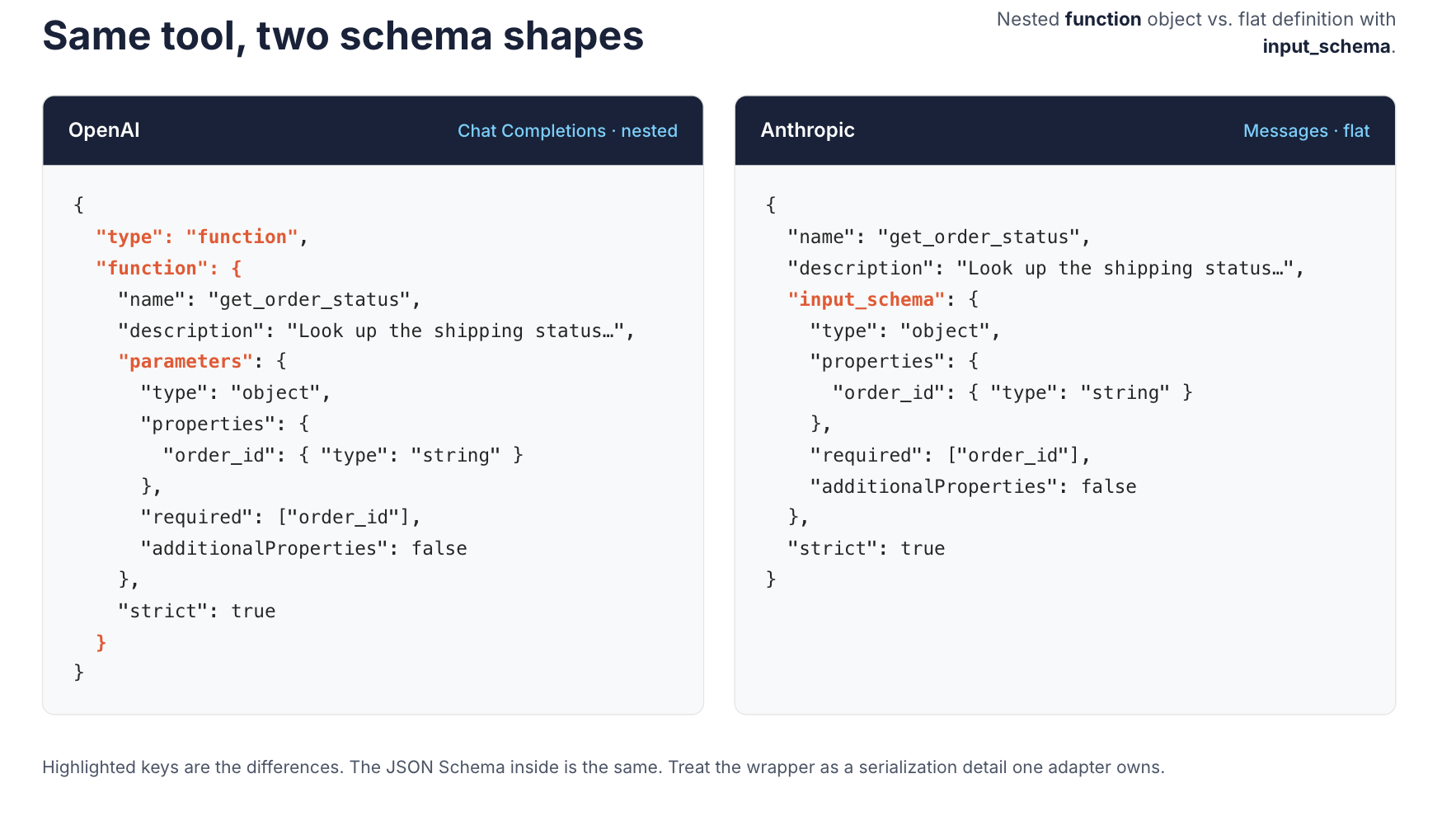Click "type": "object" in the Anthropic card

coord(905,331)
